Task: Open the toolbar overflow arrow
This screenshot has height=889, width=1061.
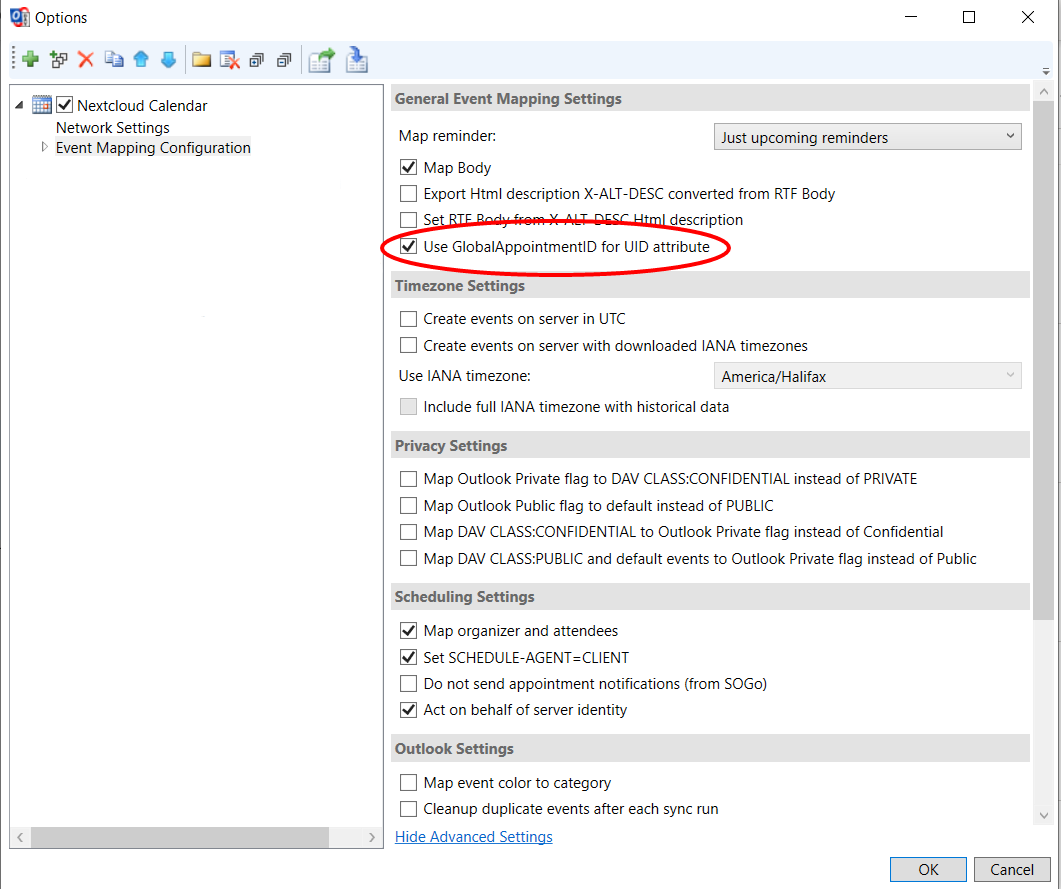Action: (x=1046, y=71)
